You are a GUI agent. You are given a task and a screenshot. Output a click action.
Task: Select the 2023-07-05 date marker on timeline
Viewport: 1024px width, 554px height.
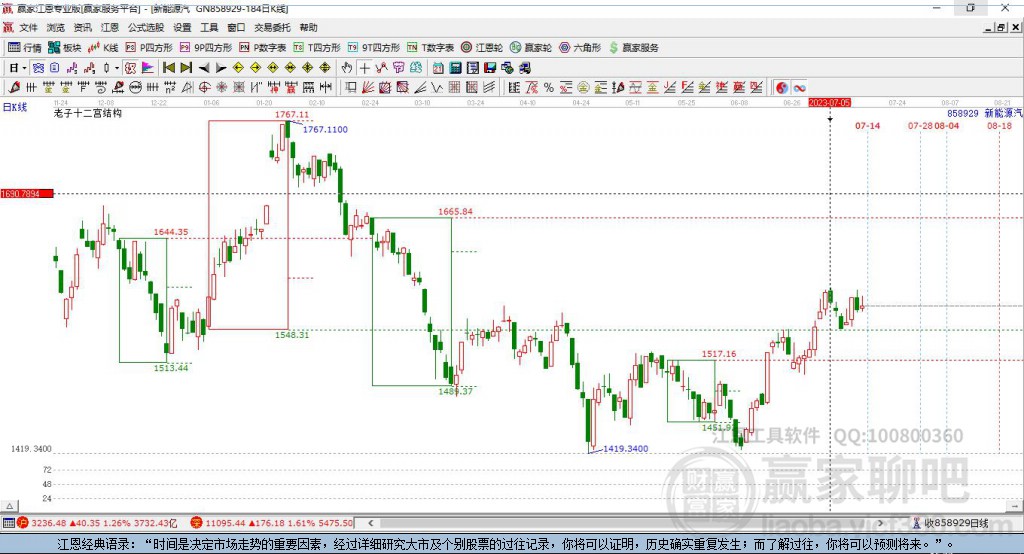point(829,103)
